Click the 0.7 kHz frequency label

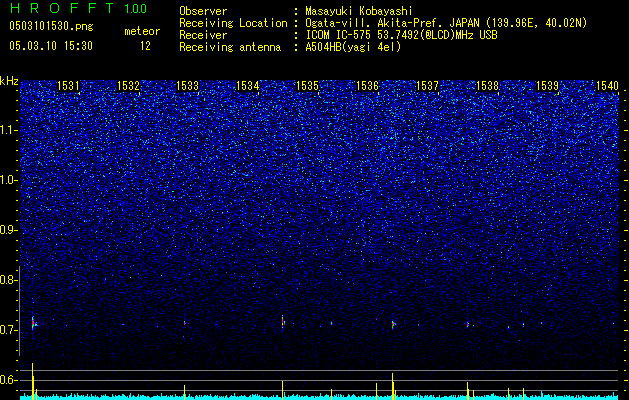click(9, 330)
